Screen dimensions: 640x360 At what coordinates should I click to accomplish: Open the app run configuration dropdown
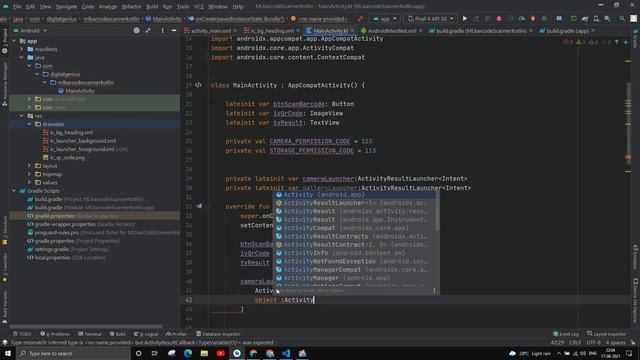coord(384,18)
